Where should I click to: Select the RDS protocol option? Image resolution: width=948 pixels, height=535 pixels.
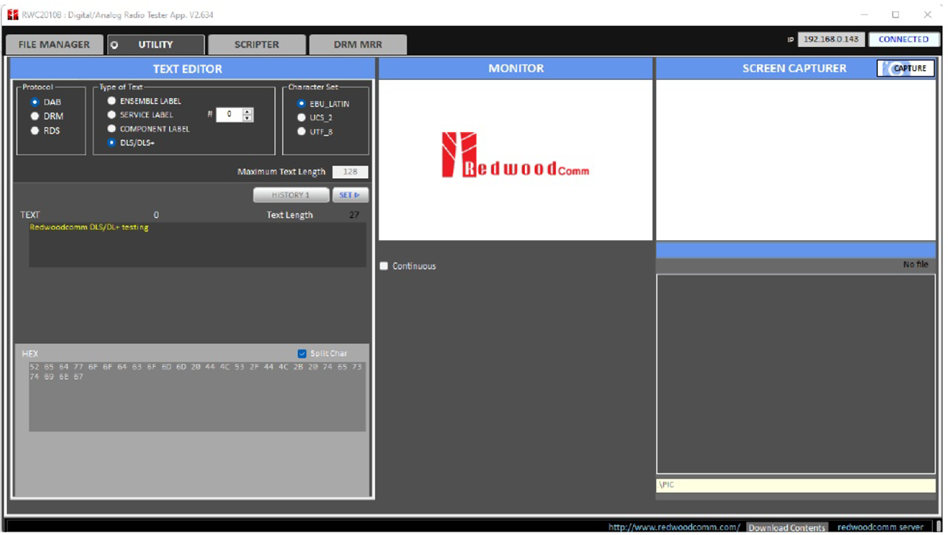pos(35,130)
